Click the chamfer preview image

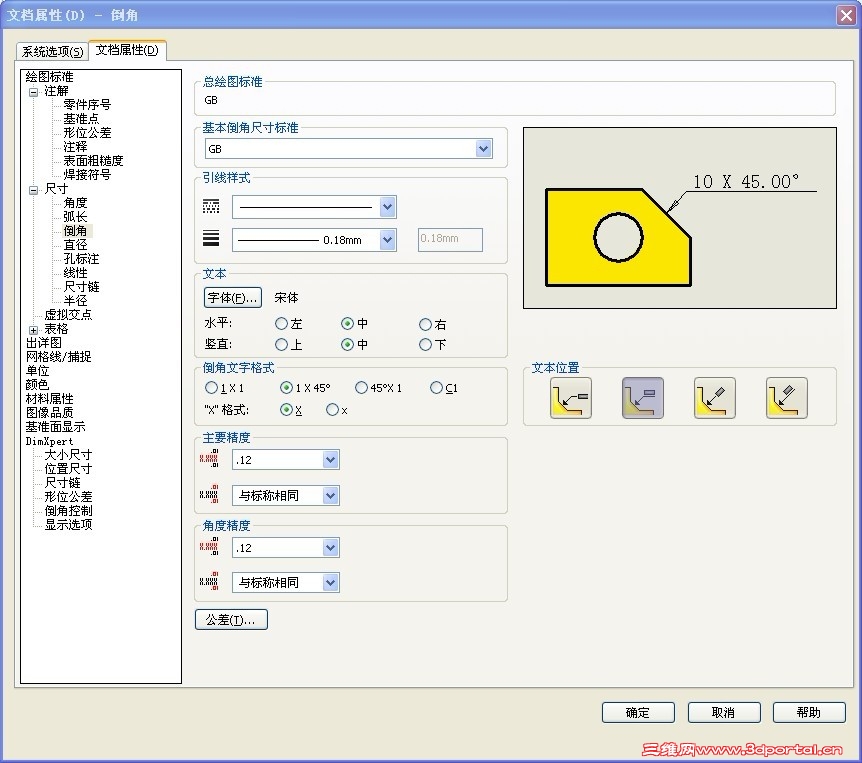click(x=679, y=218)
